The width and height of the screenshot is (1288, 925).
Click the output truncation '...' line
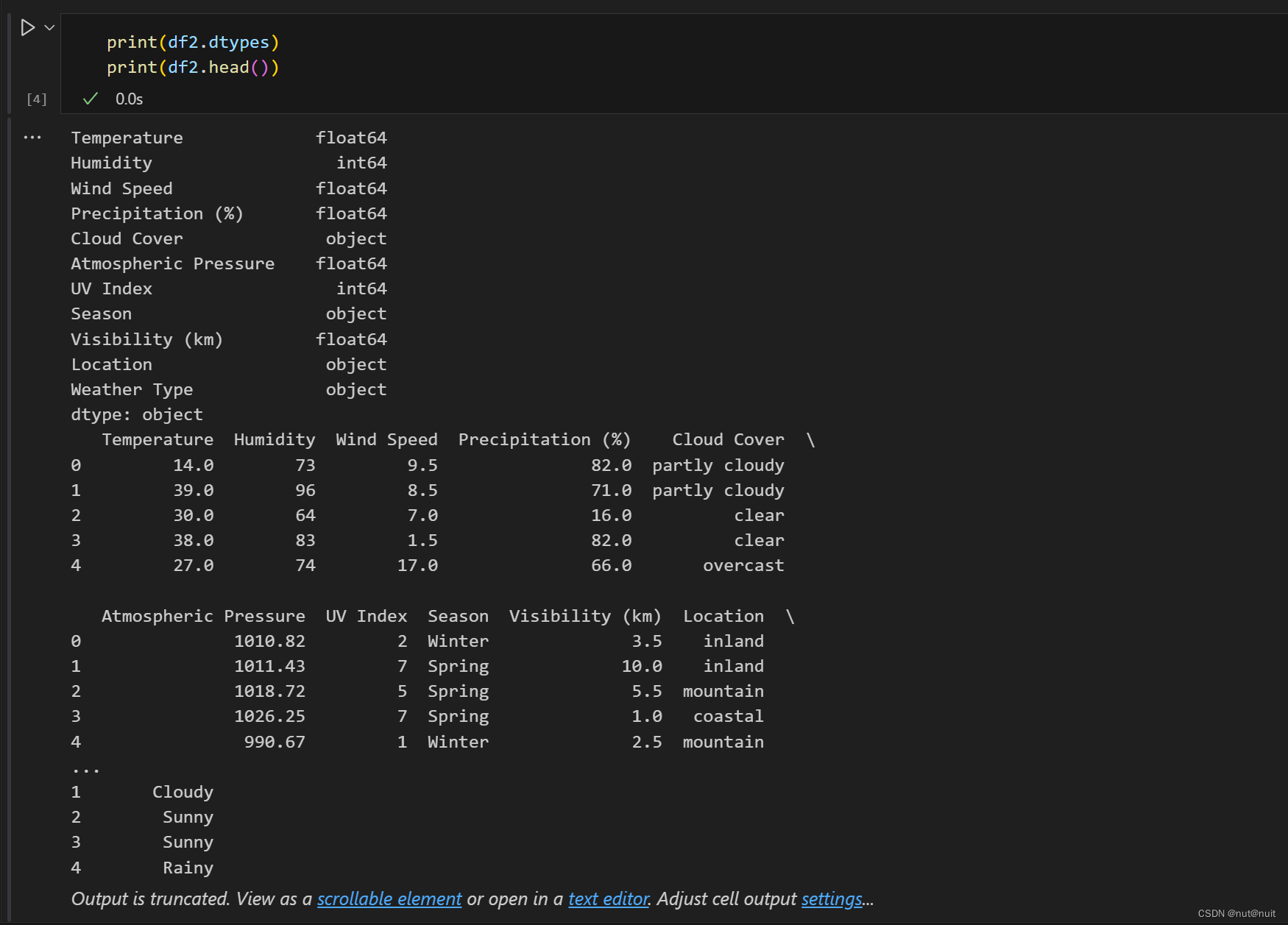tap(85, 770)
